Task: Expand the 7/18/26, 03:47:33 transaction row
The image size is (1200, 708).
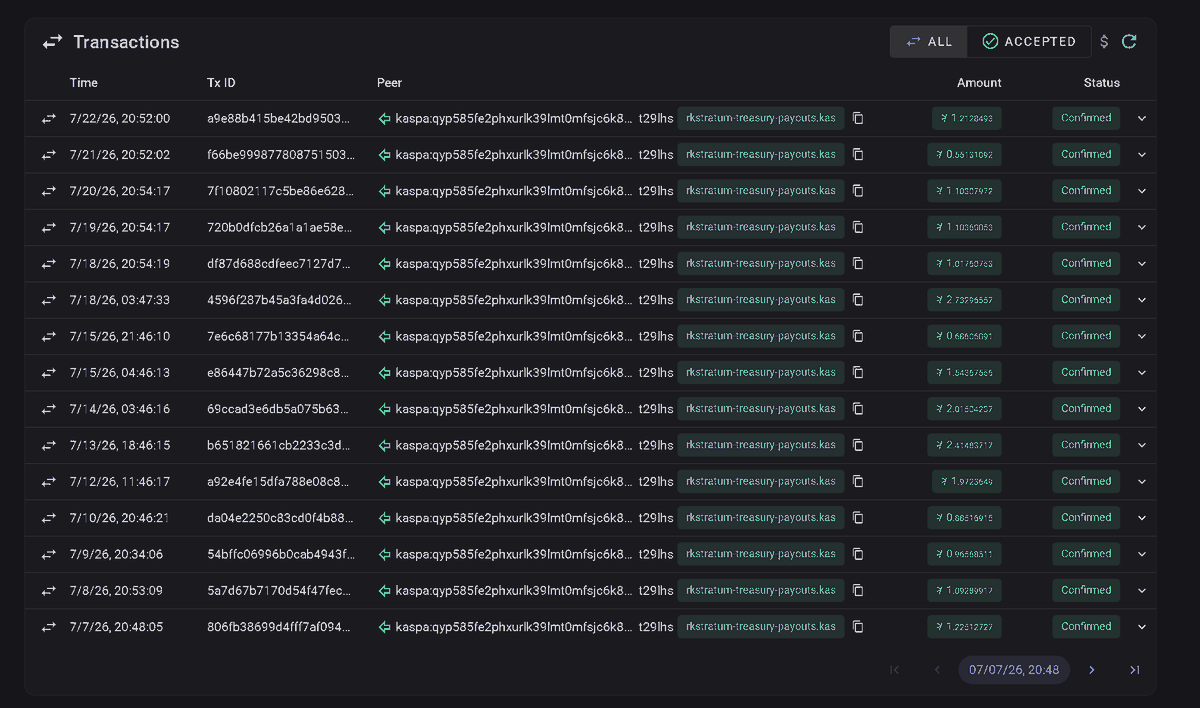Action: (1142, 300)
